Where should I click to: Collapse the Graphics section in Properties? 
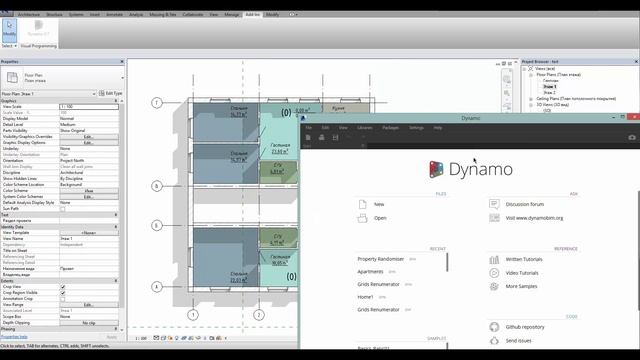click(116, 101)
